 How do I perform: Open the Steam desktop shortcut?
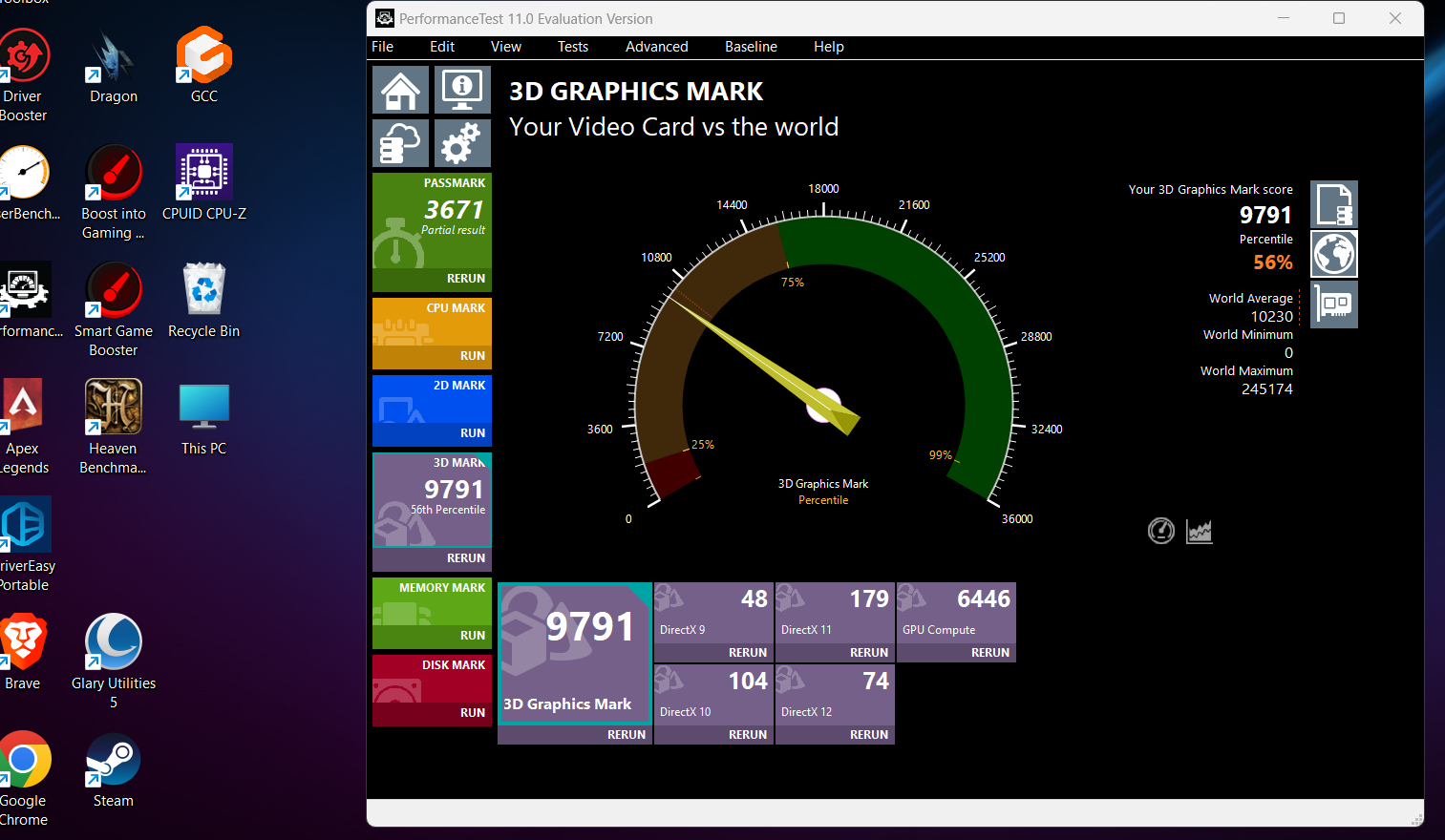click(114, 770)
